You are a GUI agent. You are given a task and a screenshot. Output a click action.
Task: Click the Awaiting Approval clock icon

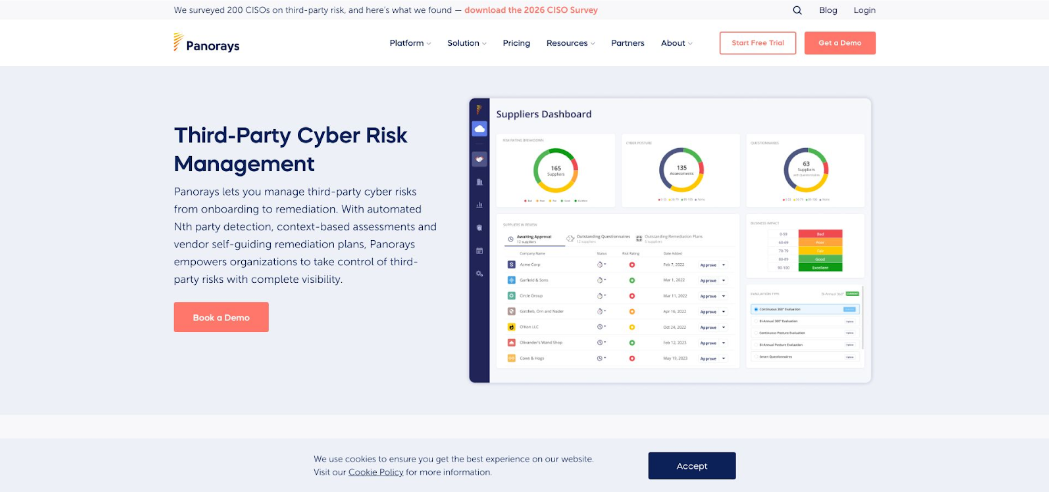[510, 239]
